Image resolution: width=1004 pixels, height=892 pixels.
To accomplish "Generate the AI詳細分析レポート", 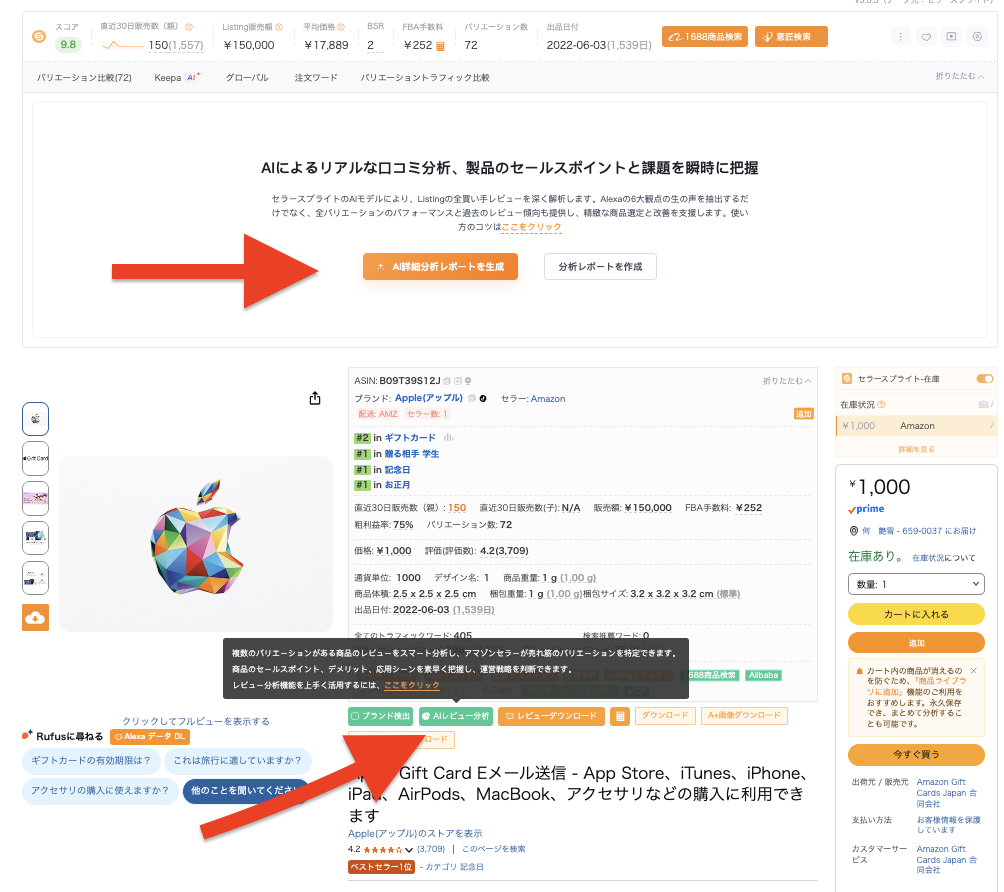I will click(x=441, y=266).
